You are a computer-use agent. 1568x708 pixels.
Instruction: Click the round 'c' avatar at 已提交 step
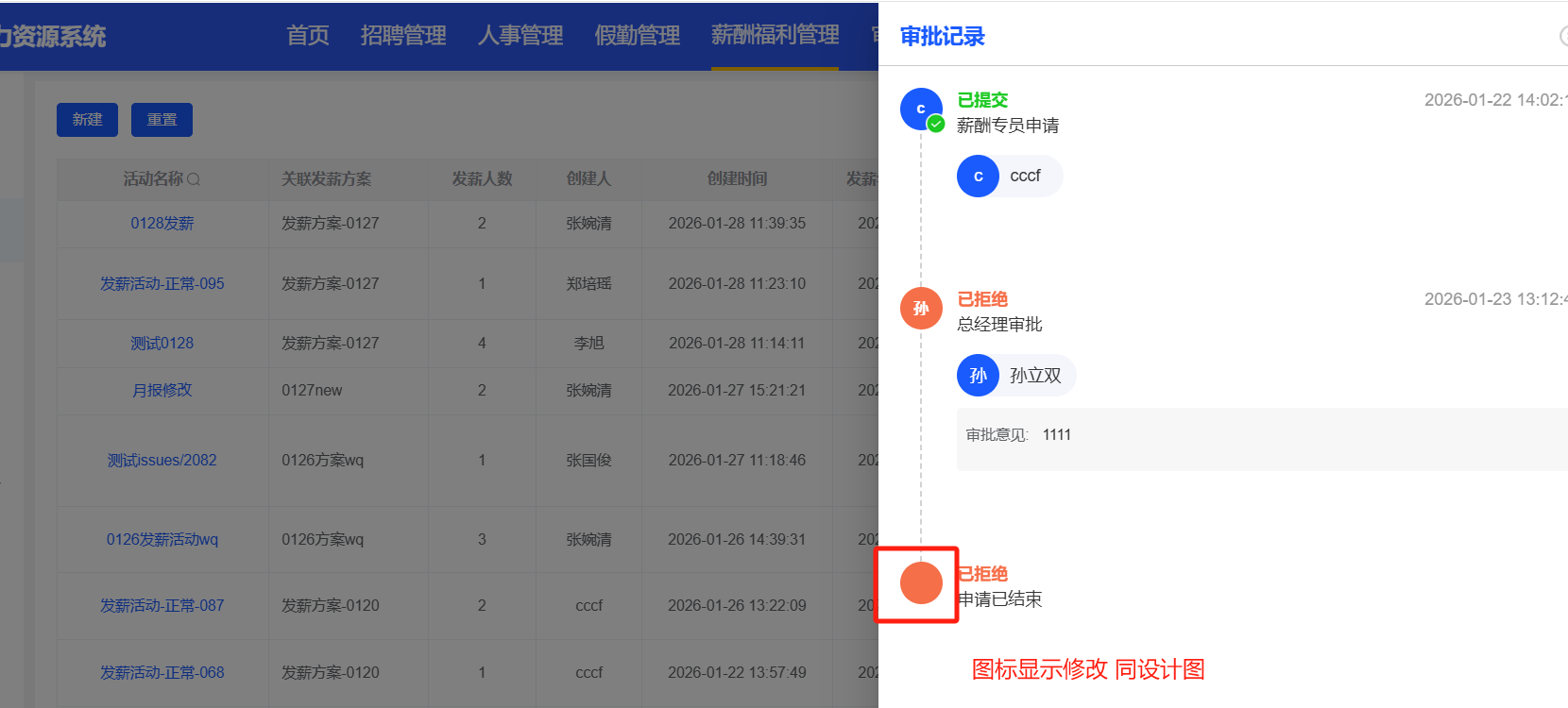click(x=921, y=109)
